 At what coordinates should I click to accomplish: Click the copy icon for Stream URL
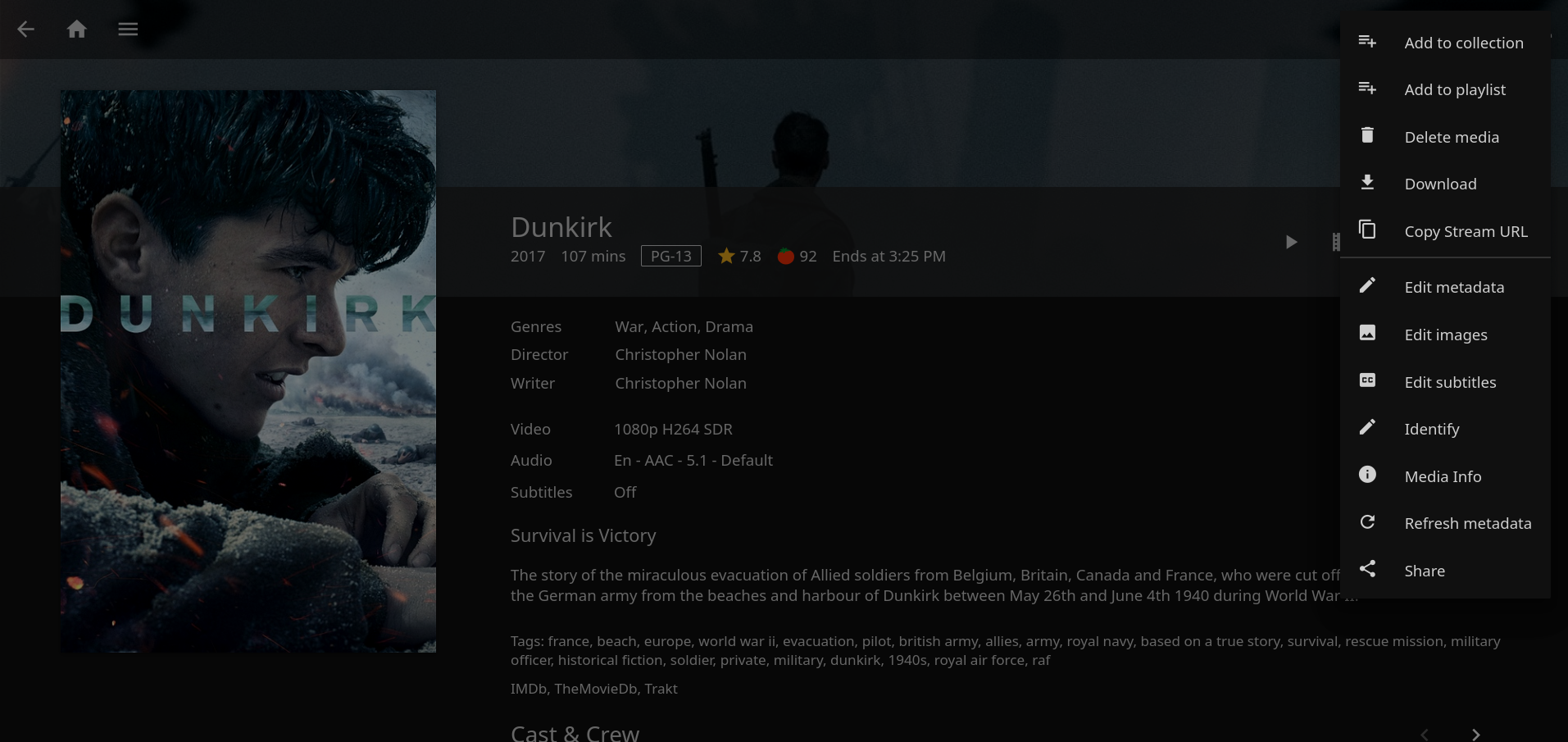1367,230
